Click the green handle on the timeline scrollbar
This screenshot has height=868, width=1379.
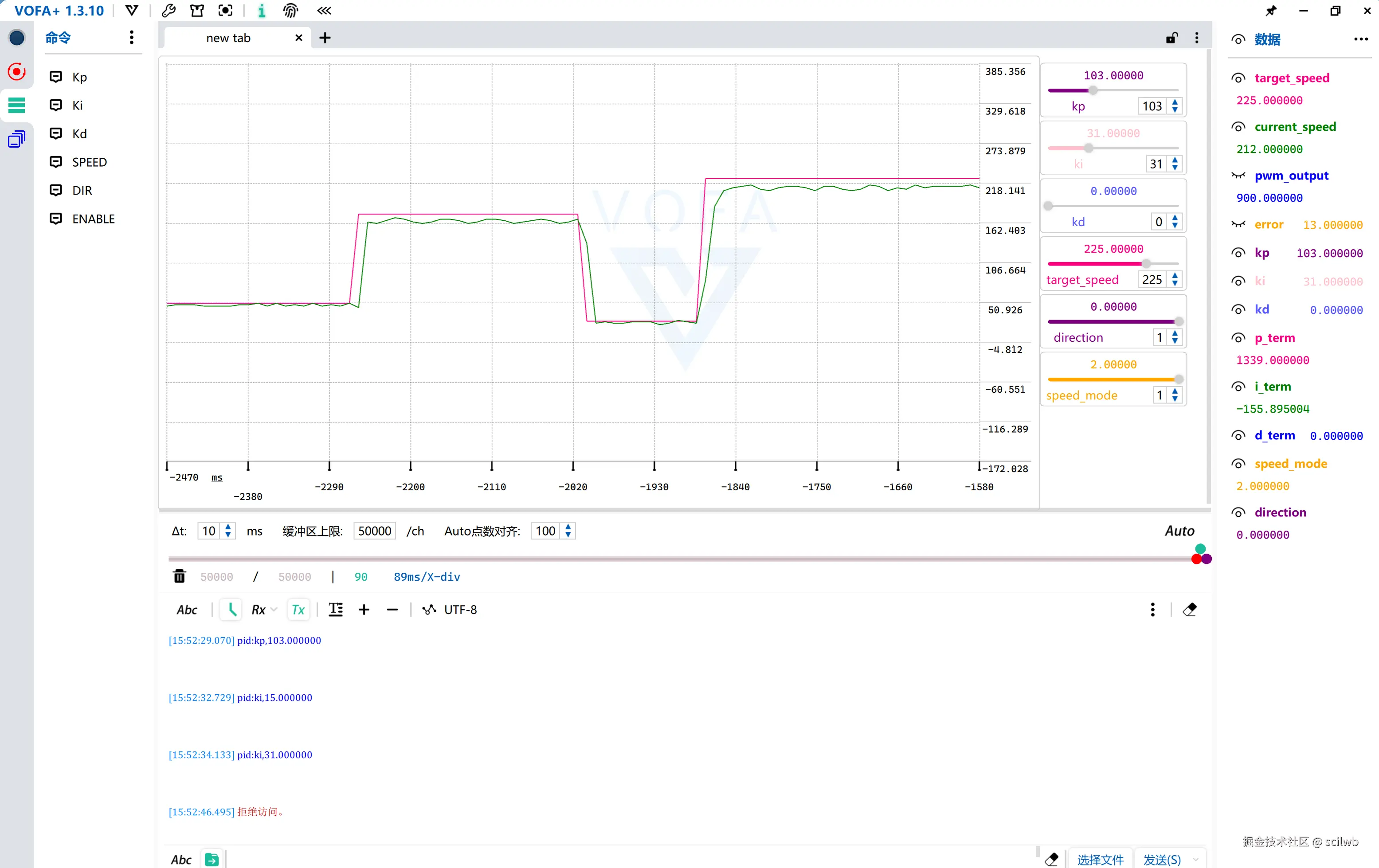1200,549
